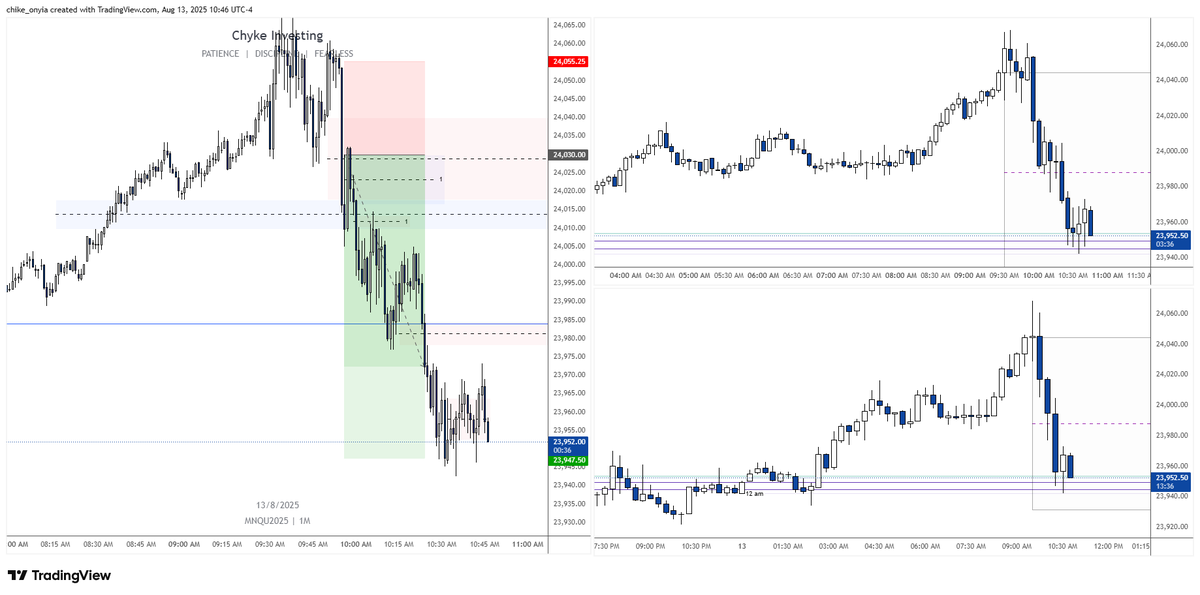Click the 24,020.00 label in the top right chart
The width and height of the screenshot is (1200, 595).
pos(1171,116)
